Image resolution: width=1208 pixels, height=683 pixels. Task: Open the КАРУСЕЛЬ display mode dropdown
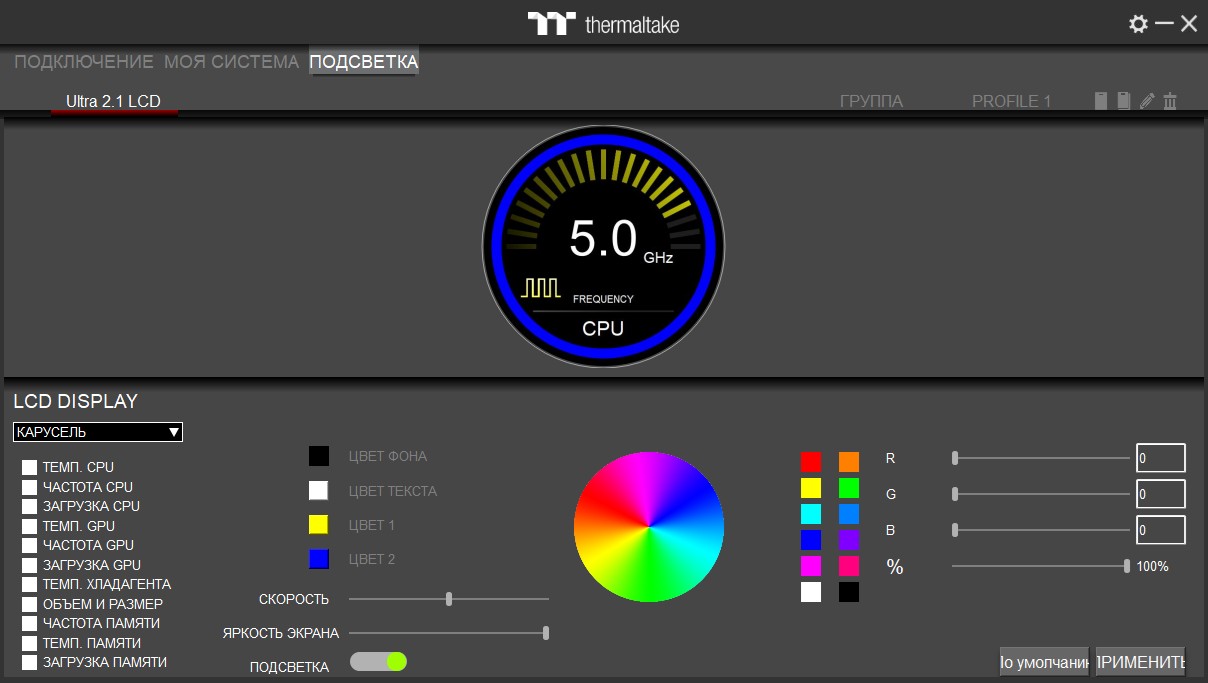click(x=98, y=432)
